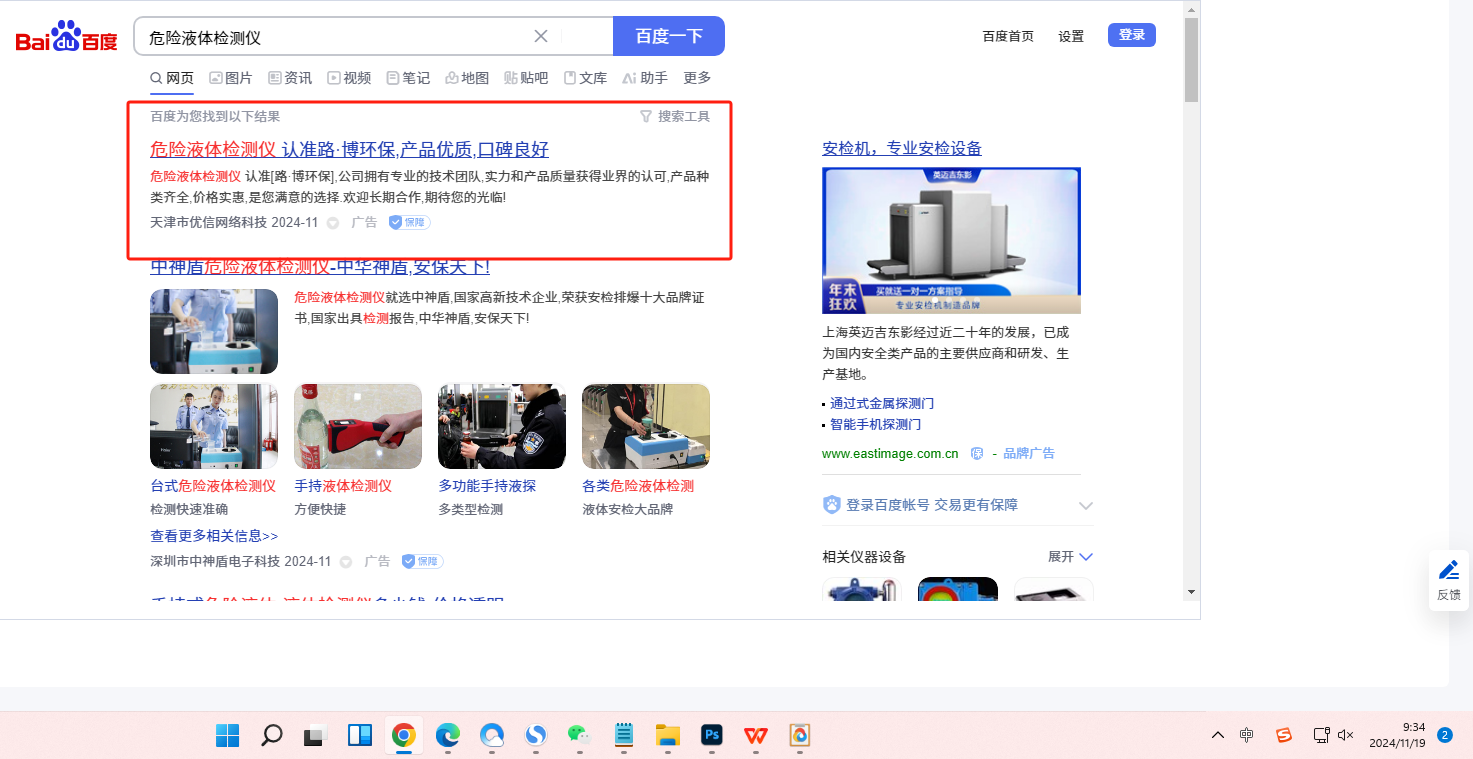Show hidden system tray icons
The width and height of the screenshot is (1473, 759).
[1218, 736]
